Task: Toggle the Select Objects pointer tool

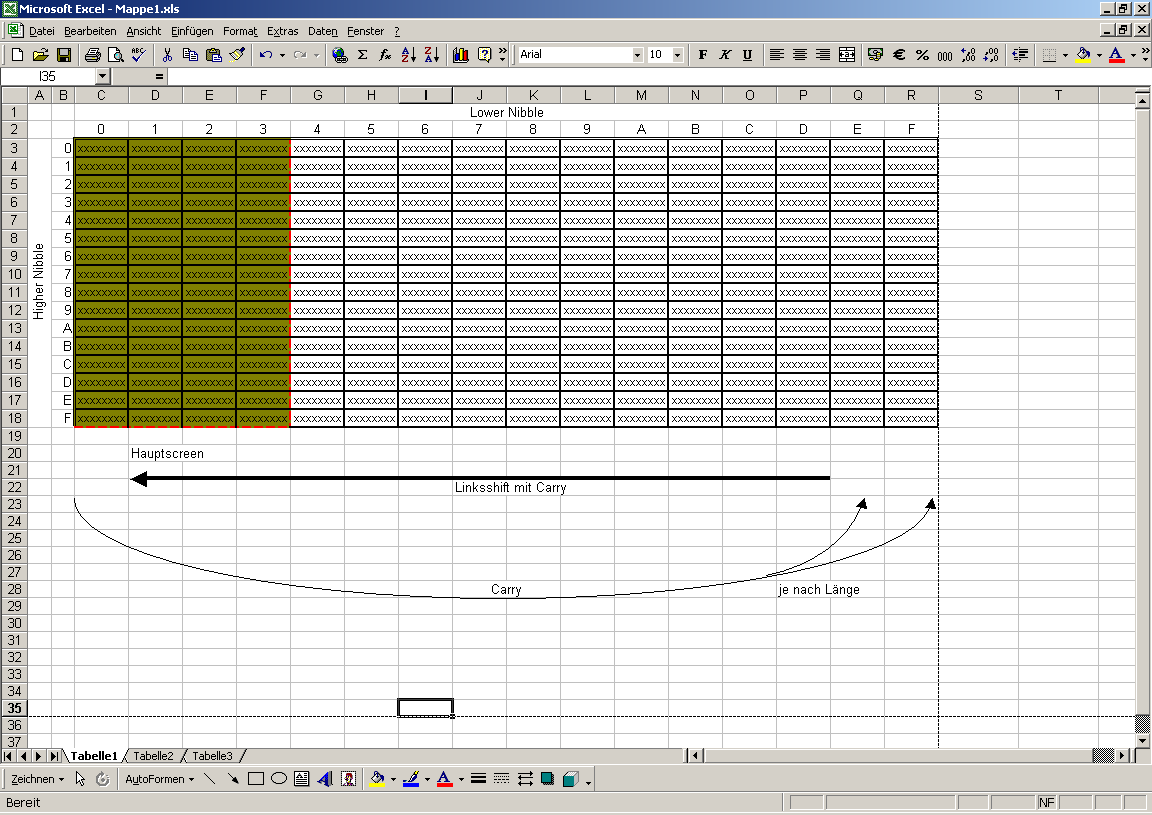Action: (x=80, y=779)
